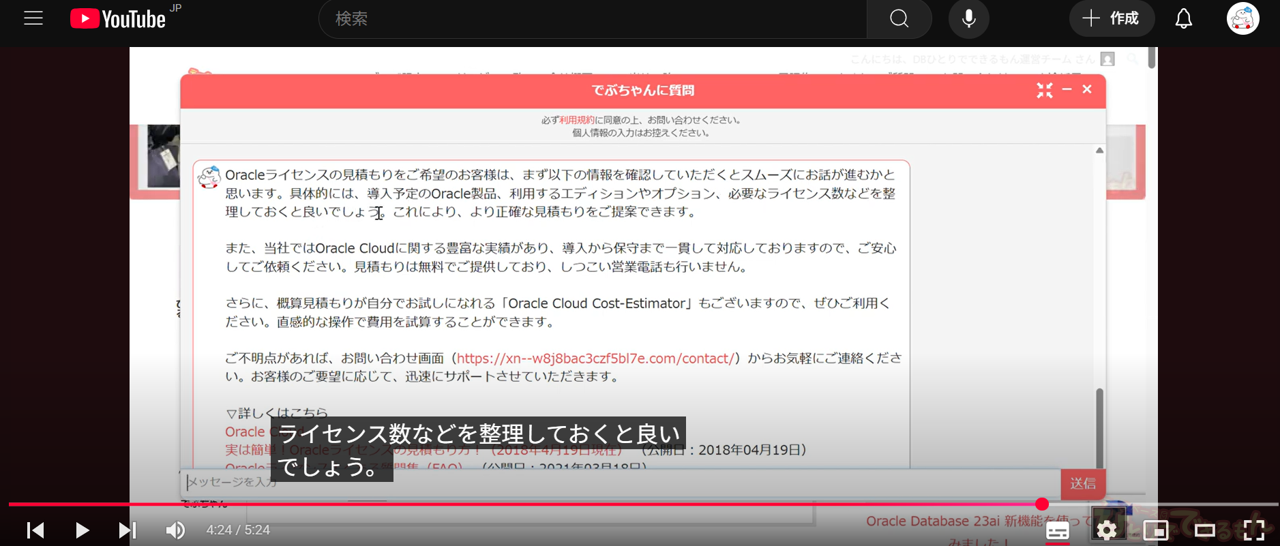Play the paused video
Screen dimensions: 1280x546
82,530
